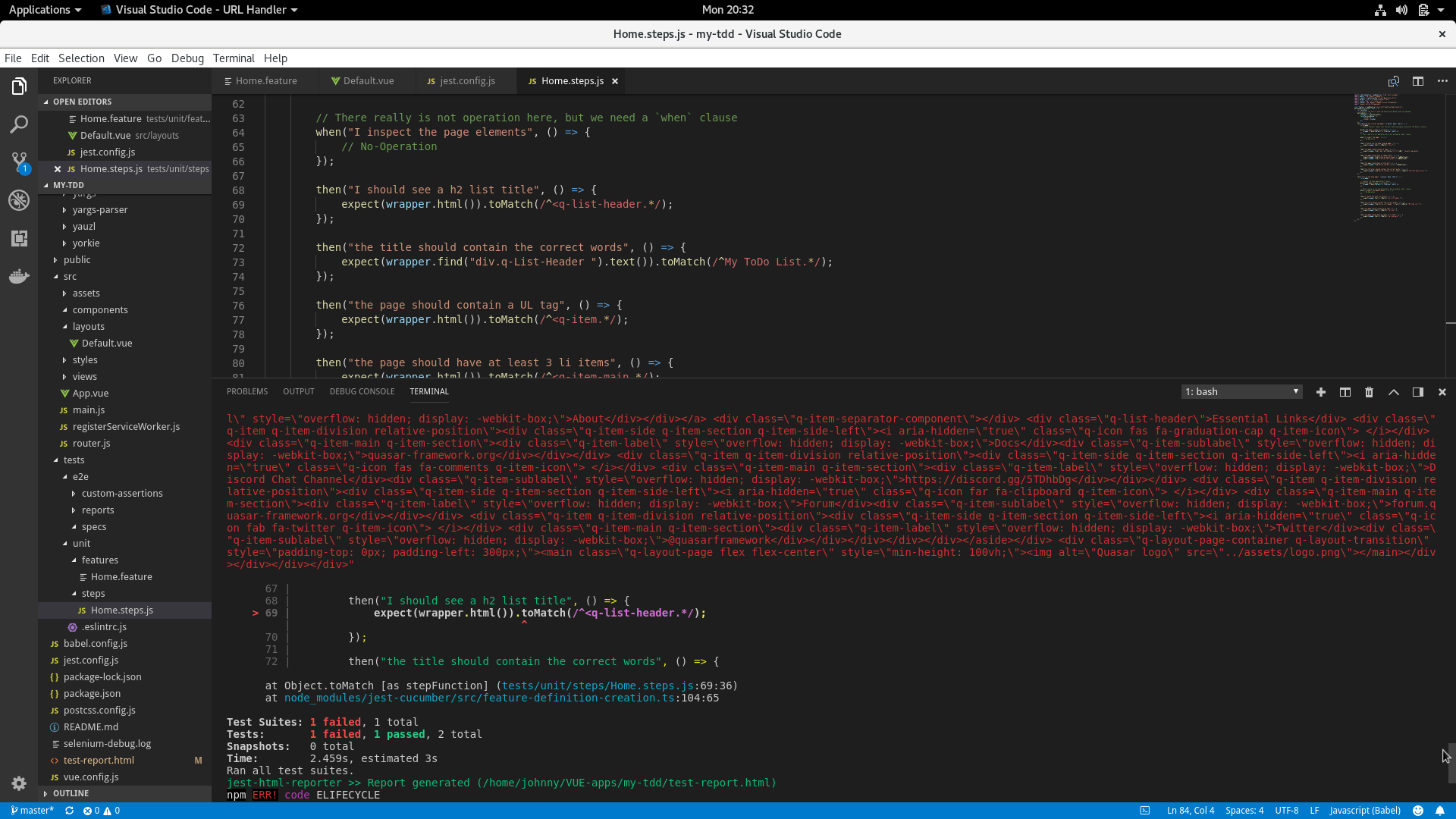This screenshot has width=1456, height=819.
Task: Open the bash terminal selector dropdown
Action: 1241,392
